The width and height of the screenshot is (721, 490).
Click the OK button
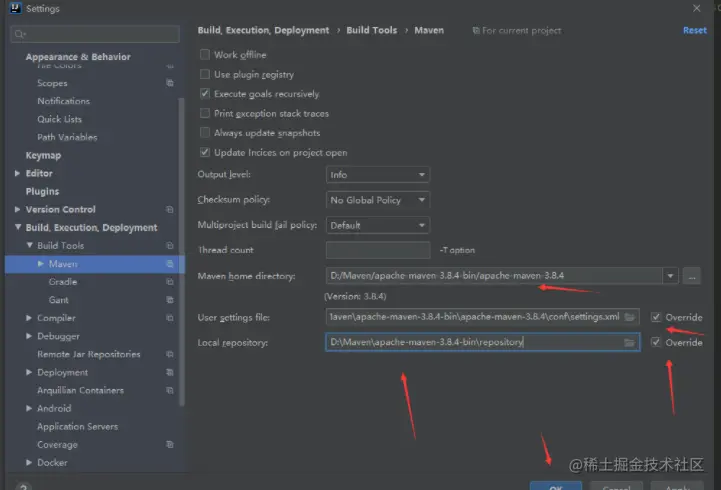point(555,486)
